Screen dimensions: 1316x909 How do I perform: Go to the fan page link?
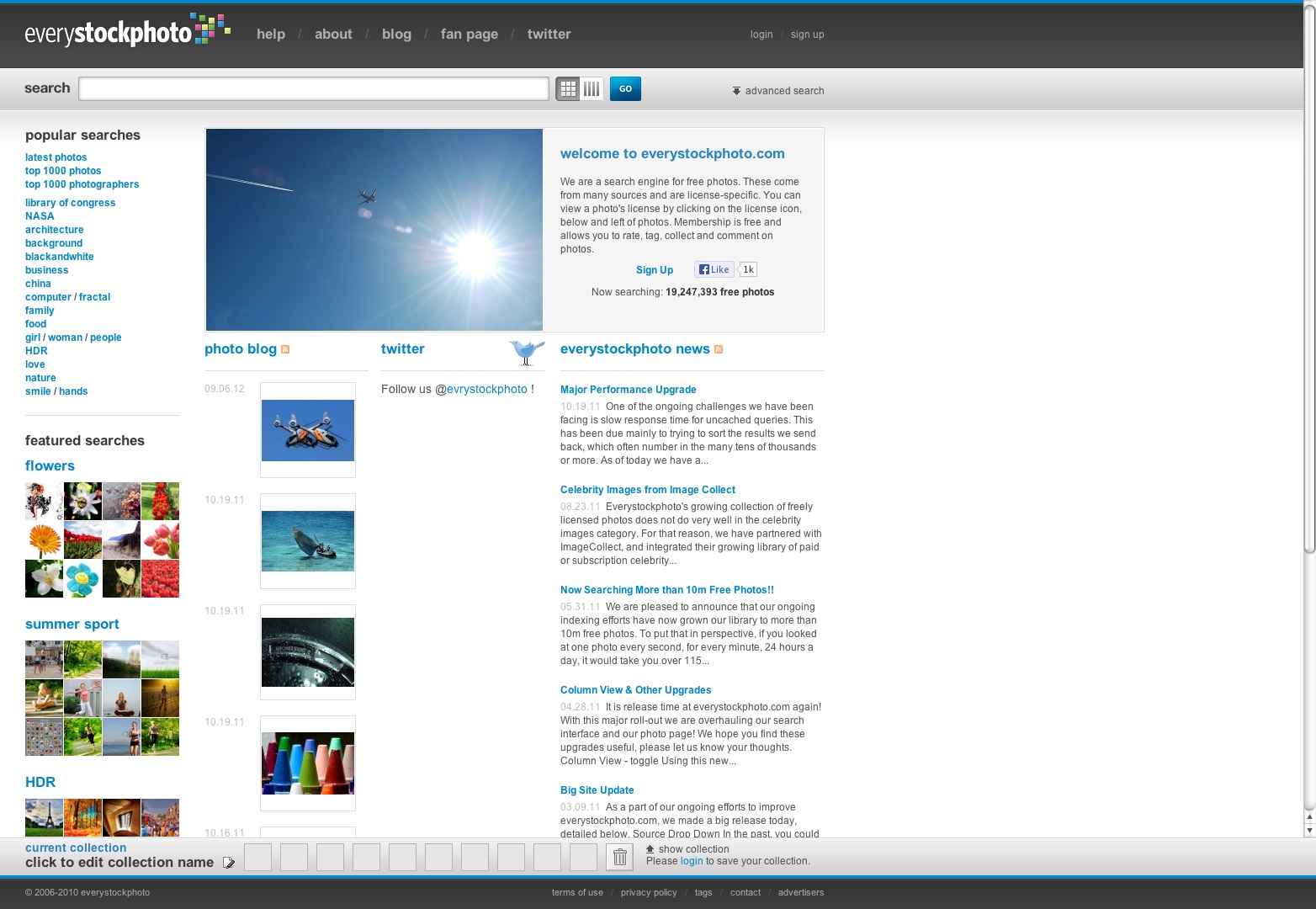pos(470,34)
